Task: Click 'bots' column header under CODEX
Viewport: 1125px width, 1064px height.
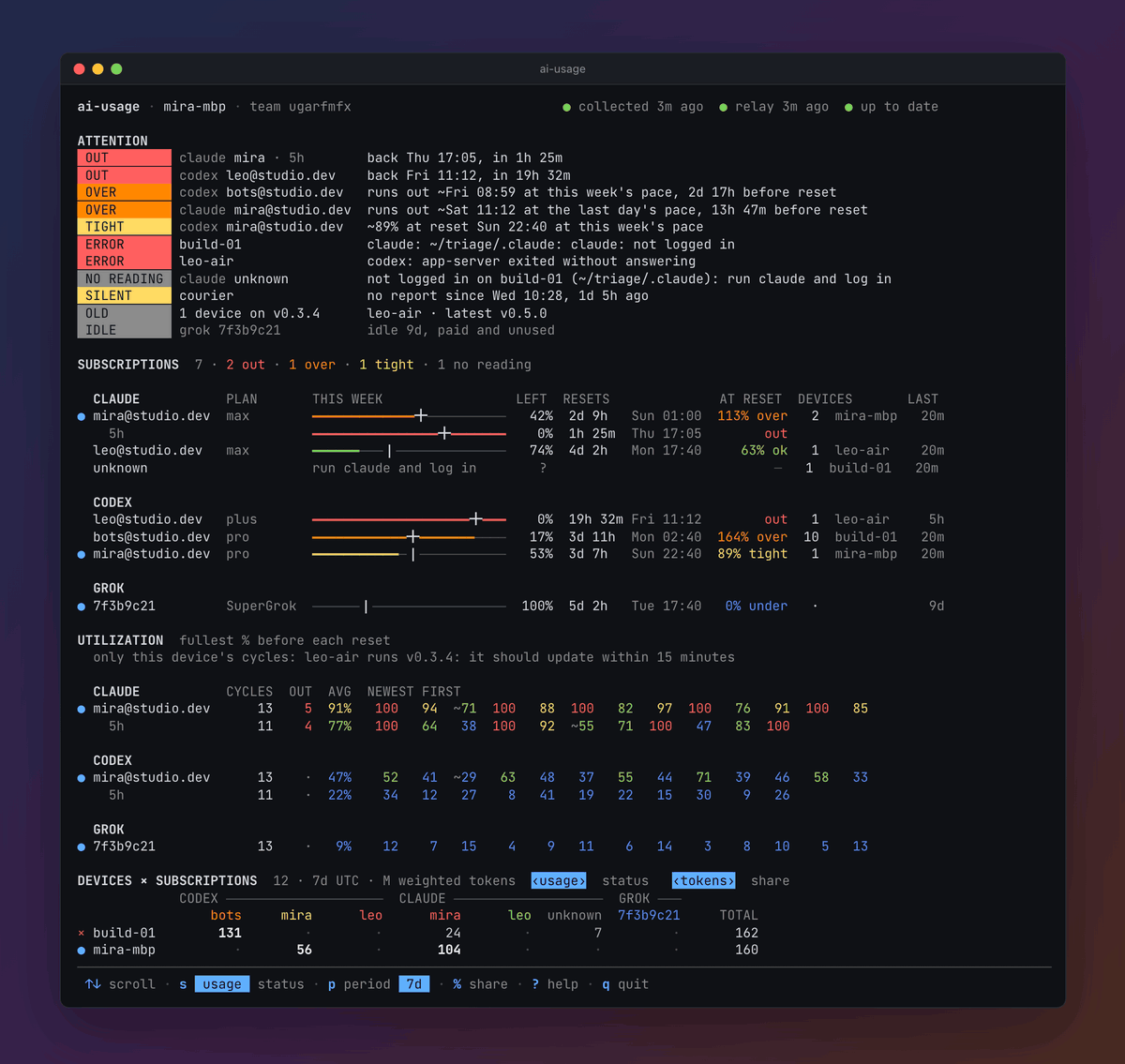Action: pyautogui.click(x=226, y=916)
